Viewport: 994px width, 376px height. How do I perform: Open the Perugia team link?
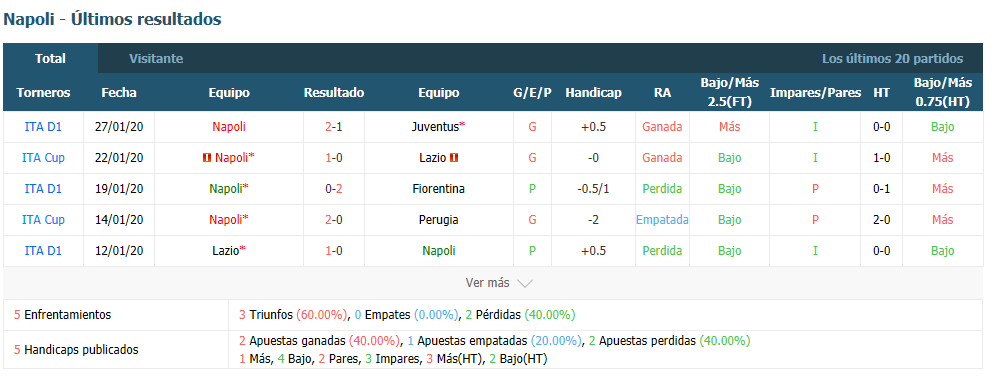(438, 220)
